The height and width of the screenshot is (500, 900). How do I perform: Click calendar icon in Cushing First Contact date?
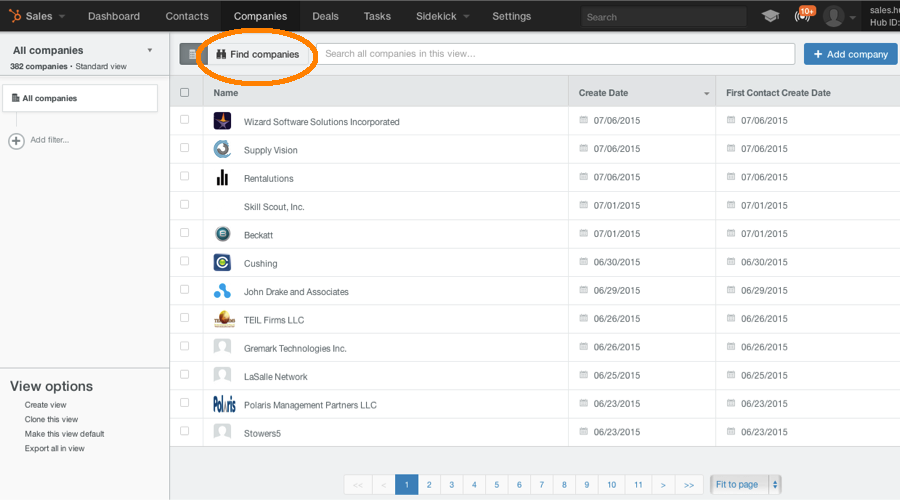click(731, 261)
